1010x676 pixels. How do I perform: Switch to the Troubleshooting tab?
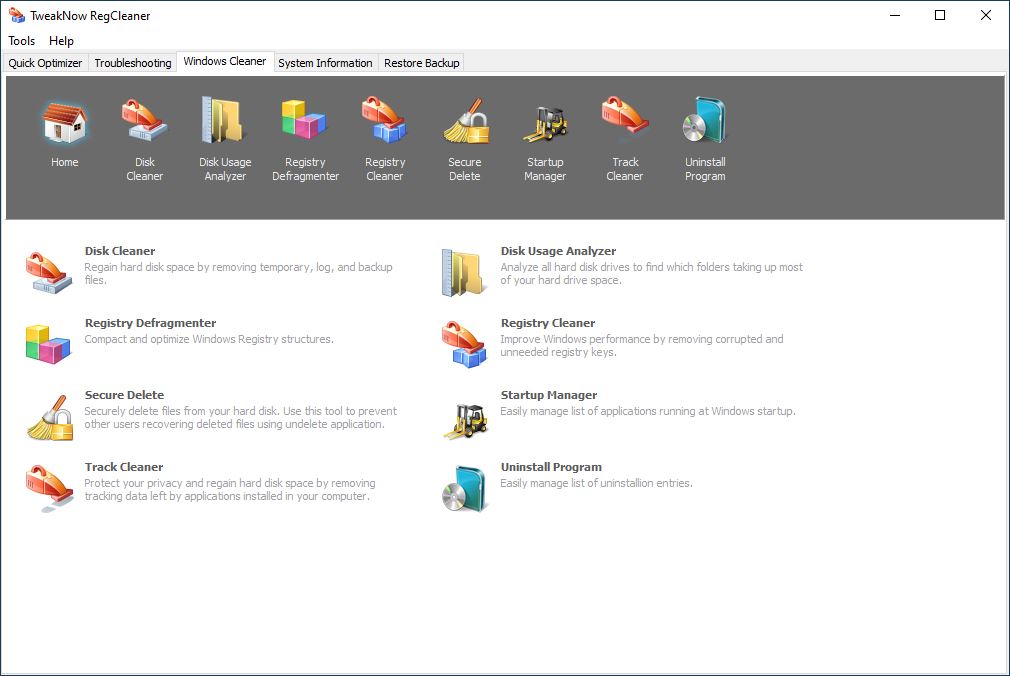tap(133, 63)
